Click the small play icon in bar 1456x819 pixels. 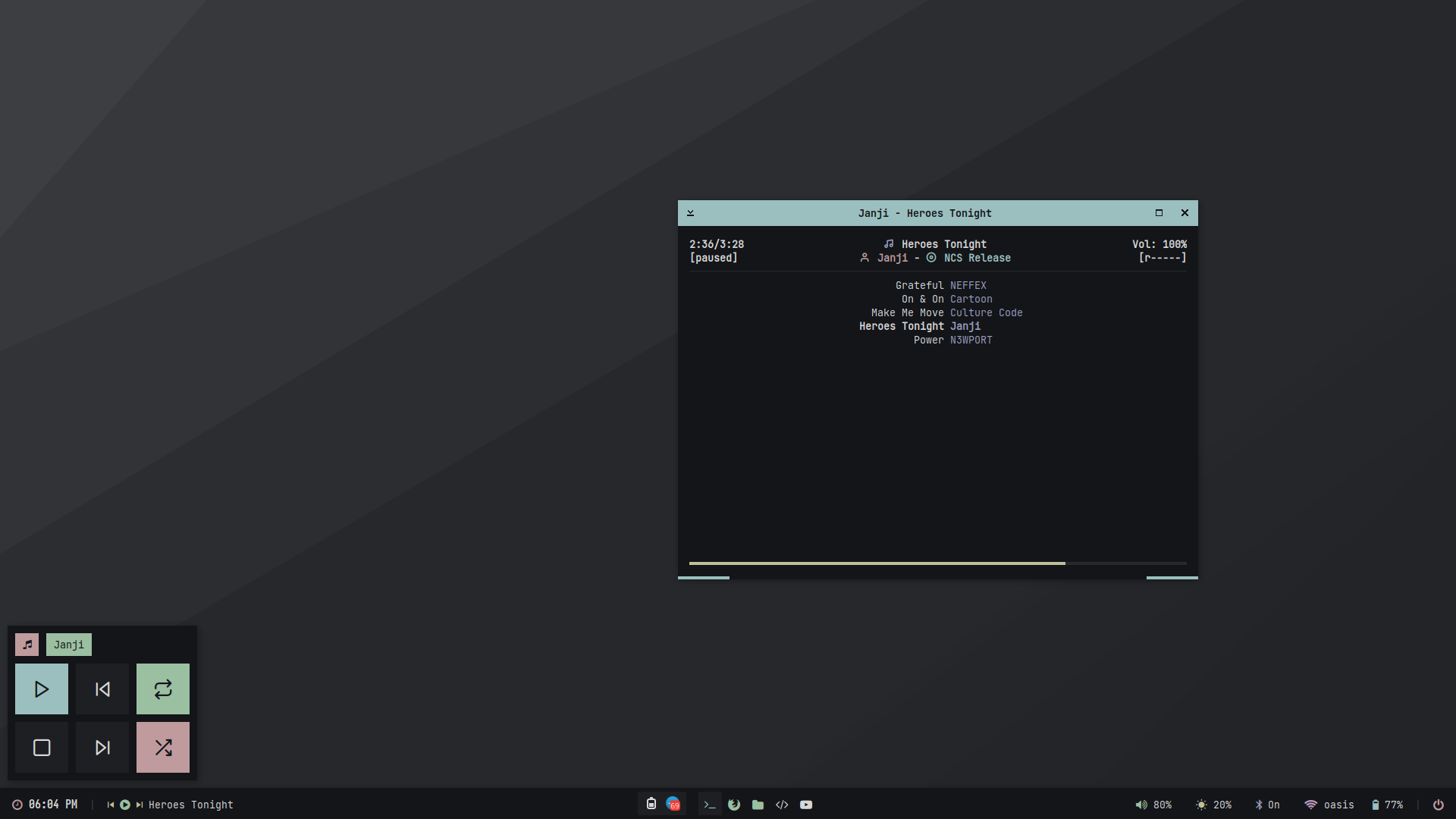pyautogui.click(x=125, y=805)
